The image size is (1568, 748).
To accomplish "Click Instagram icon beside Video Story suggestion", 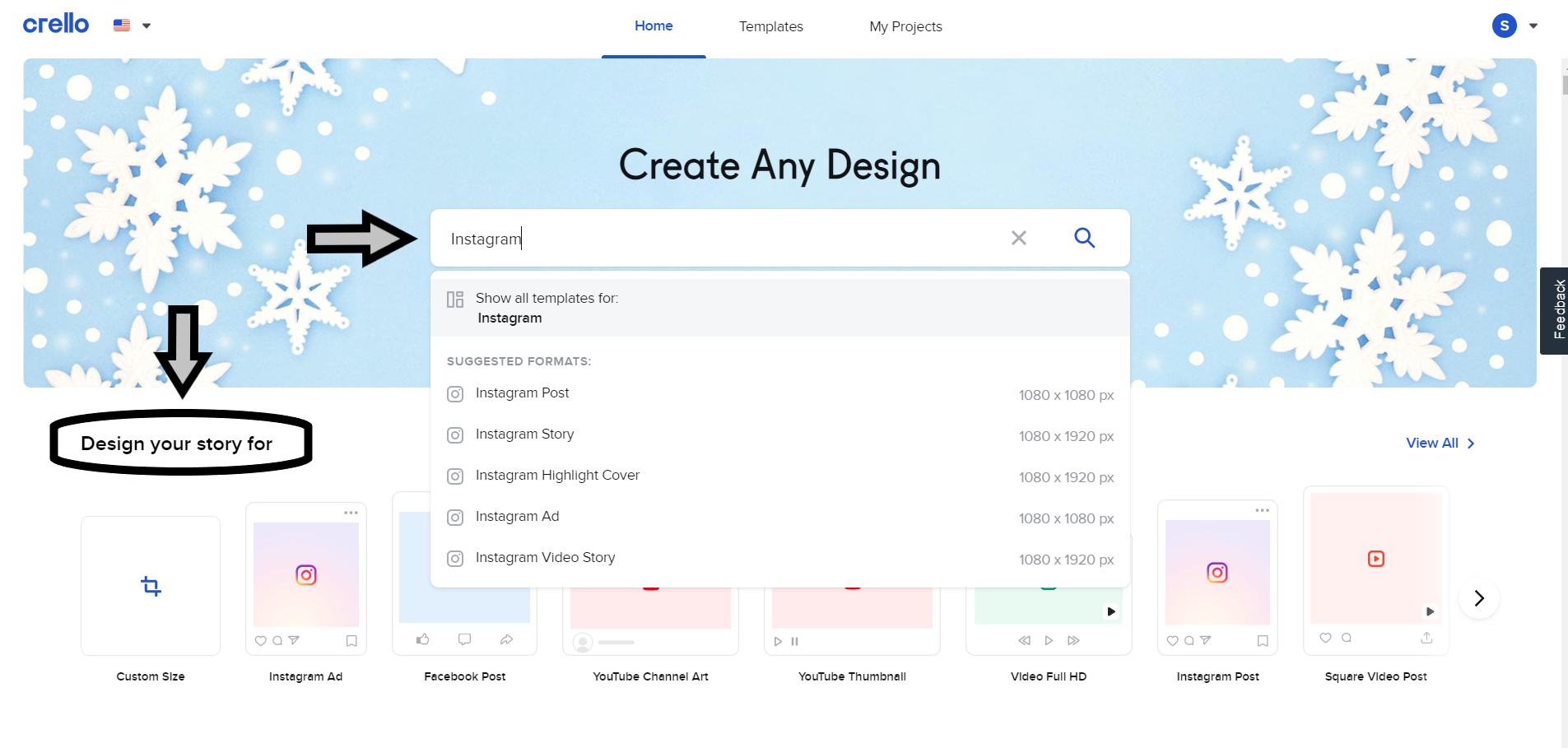I will pos(455,559).
